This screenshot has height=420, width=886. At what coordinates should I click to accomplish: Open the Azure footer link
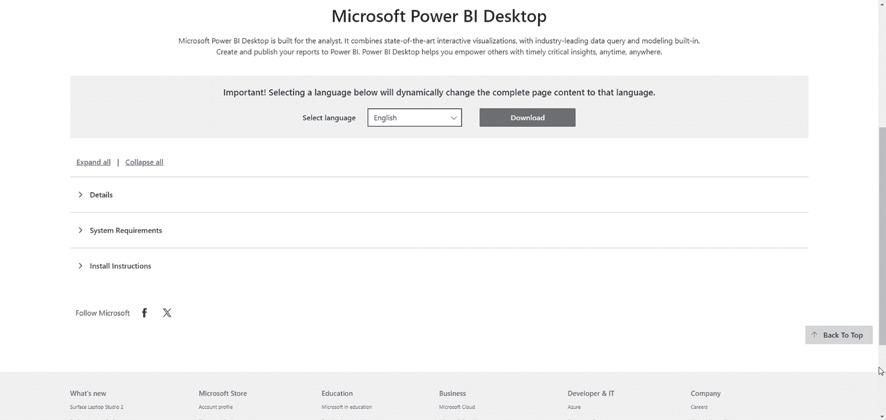[x=574, y=407]
